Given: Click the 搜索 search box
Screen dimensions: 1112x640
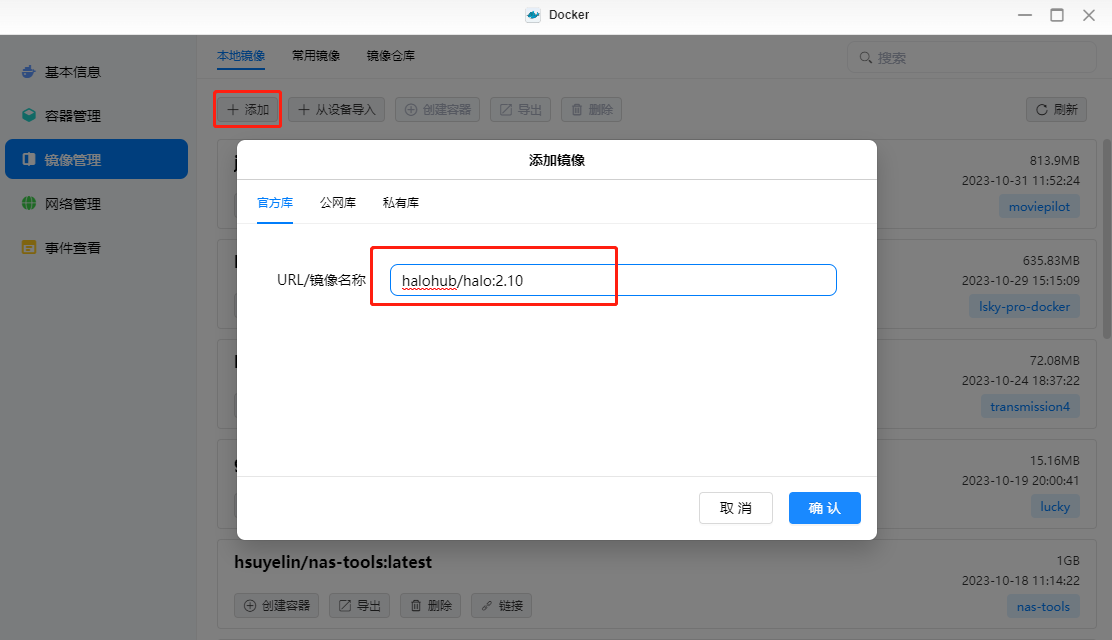Looking at the screenshot, I should click(x=970, y=57).
